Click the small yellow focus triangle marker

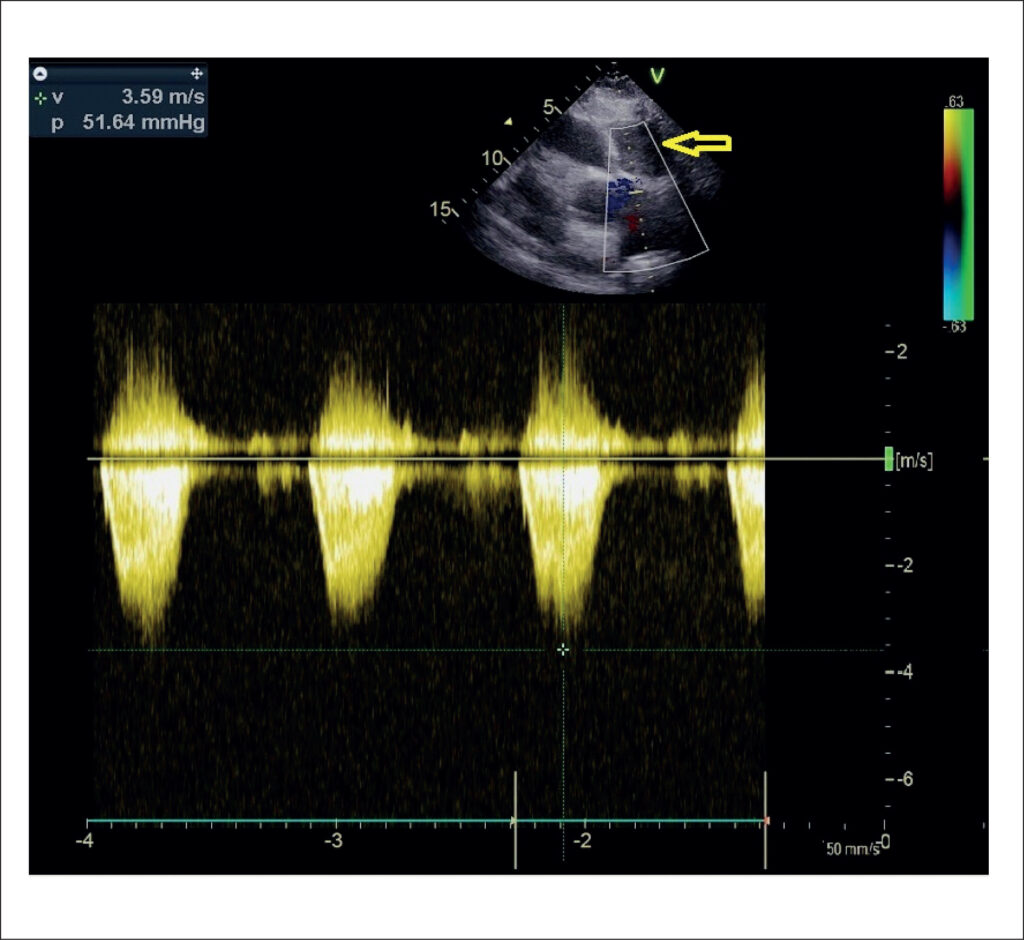[509, 122]
